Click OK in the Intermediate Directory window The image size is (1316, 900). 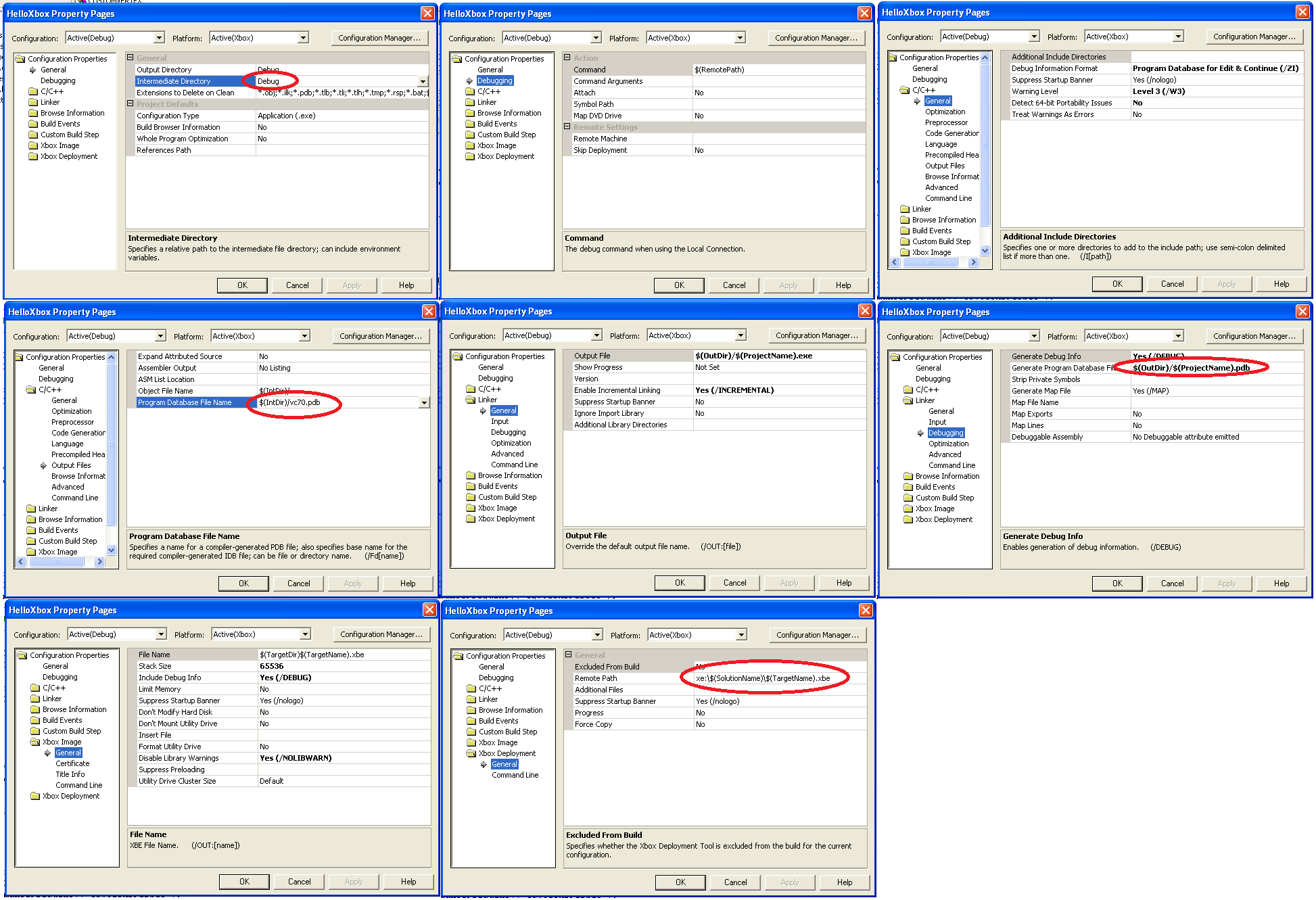pyautogui.click(x=242, y=285)
